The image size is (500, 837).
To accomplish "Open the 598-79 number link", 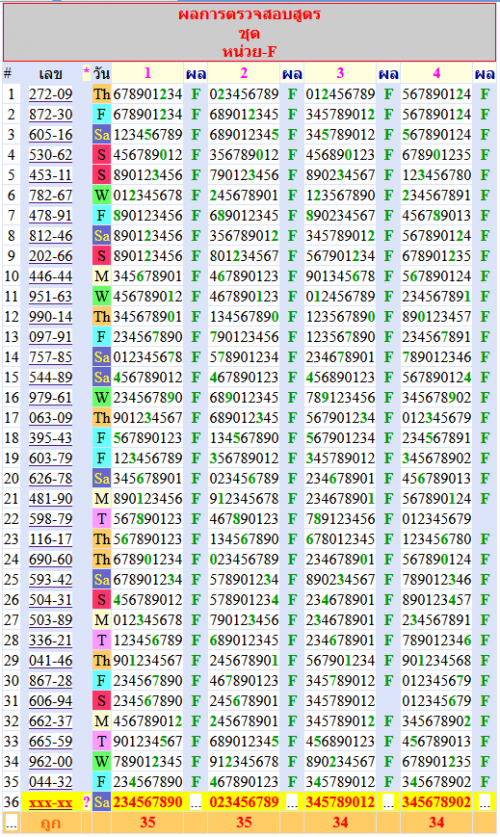I will (x=51, y=519).
